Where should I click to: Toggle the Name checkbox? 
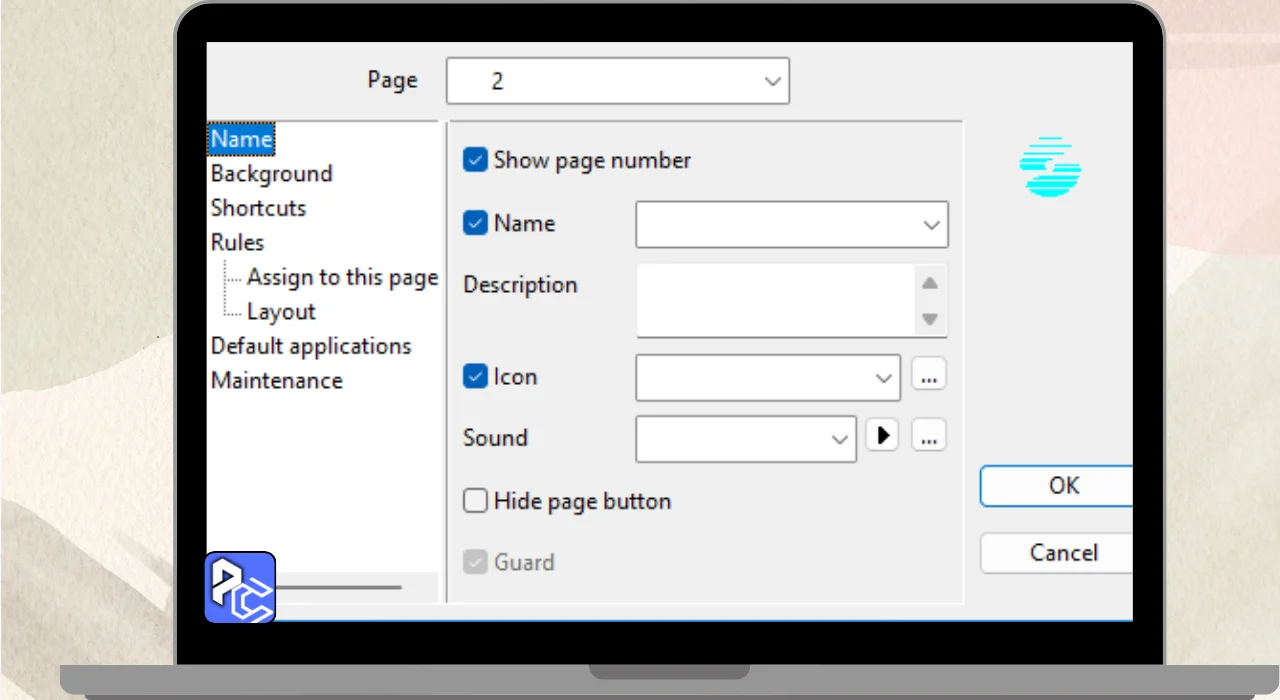pos(475,223)
